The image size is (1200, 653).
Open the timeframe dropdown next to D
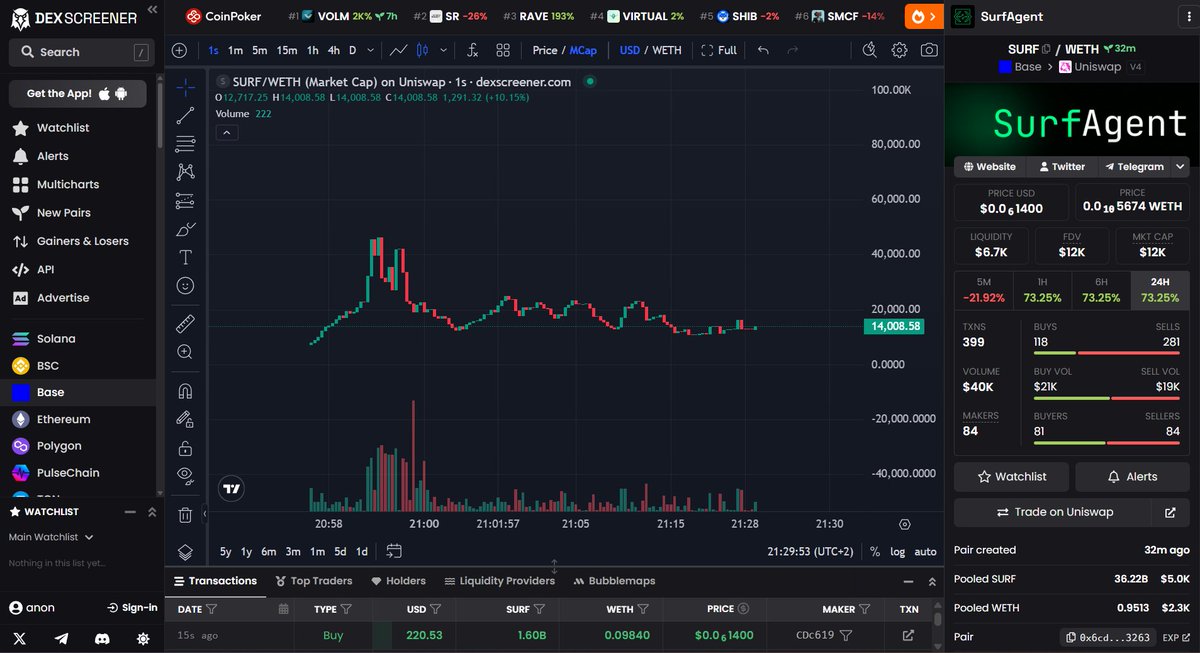click(x=371, y=50)
